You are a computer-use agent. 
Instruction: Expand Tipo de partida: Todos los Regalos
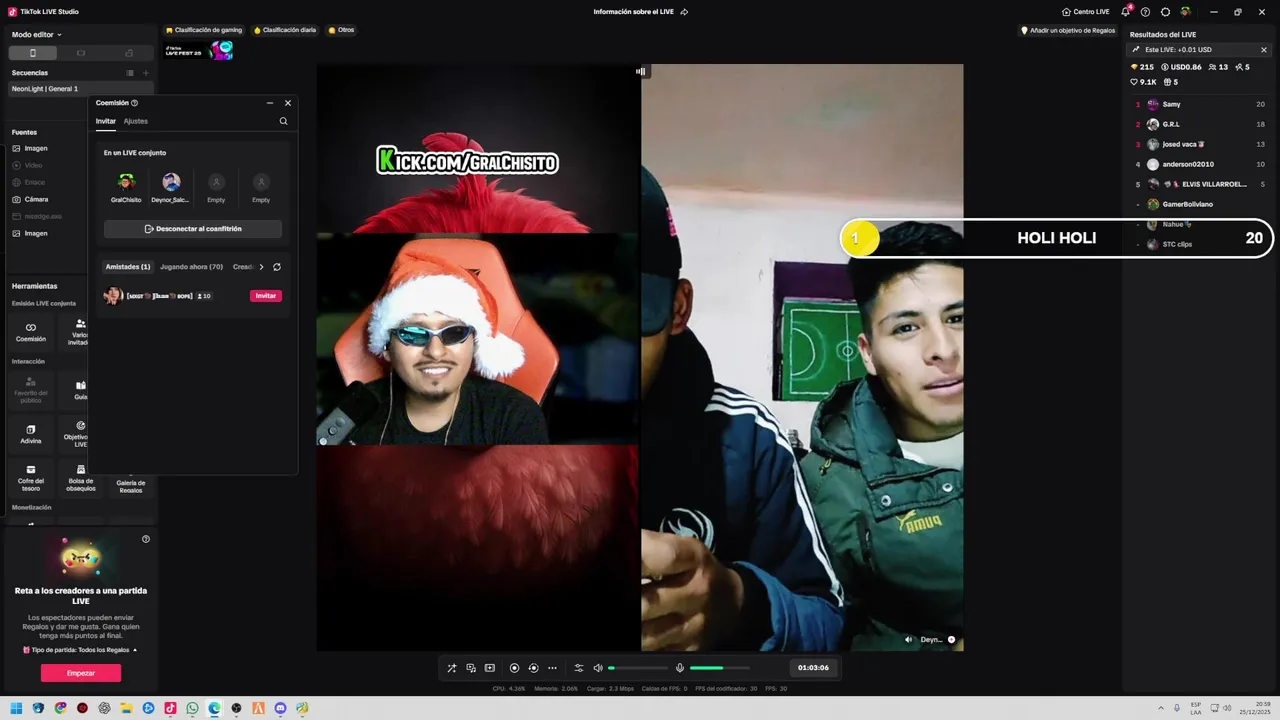pos(80,650)
